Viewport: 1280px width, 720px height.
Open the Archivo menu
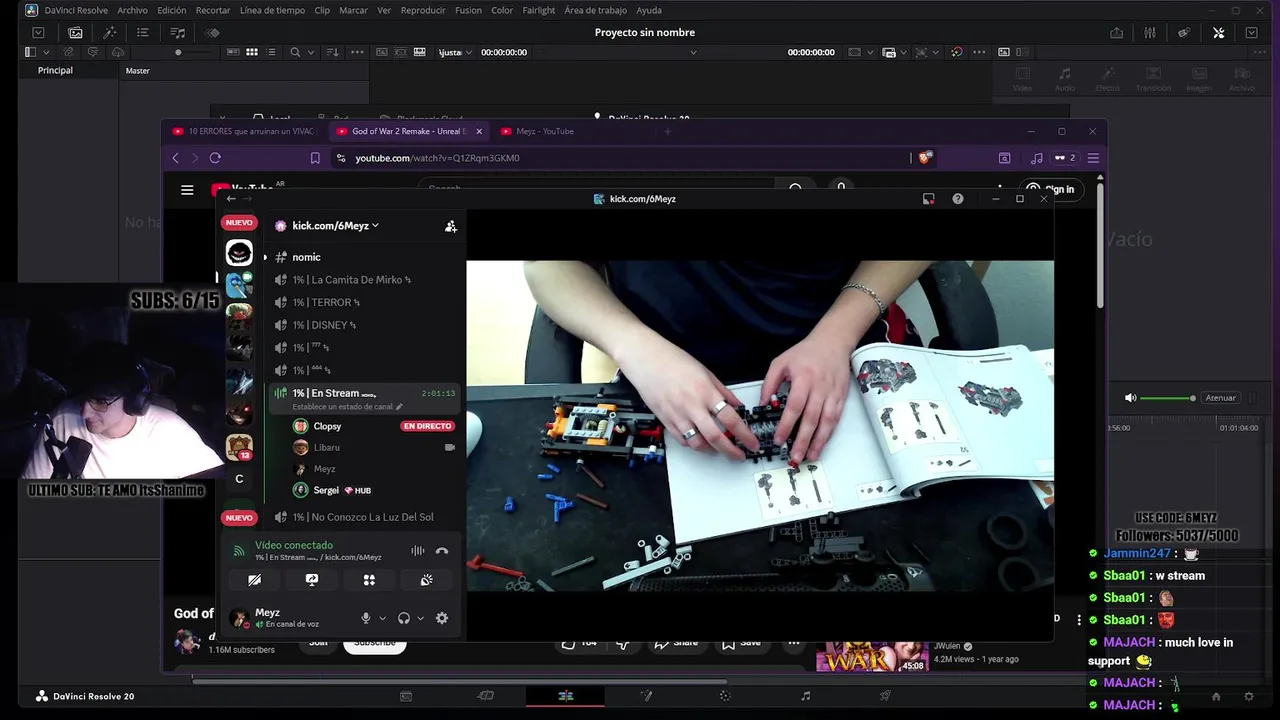pyautogui.click(x=132, y=10)
